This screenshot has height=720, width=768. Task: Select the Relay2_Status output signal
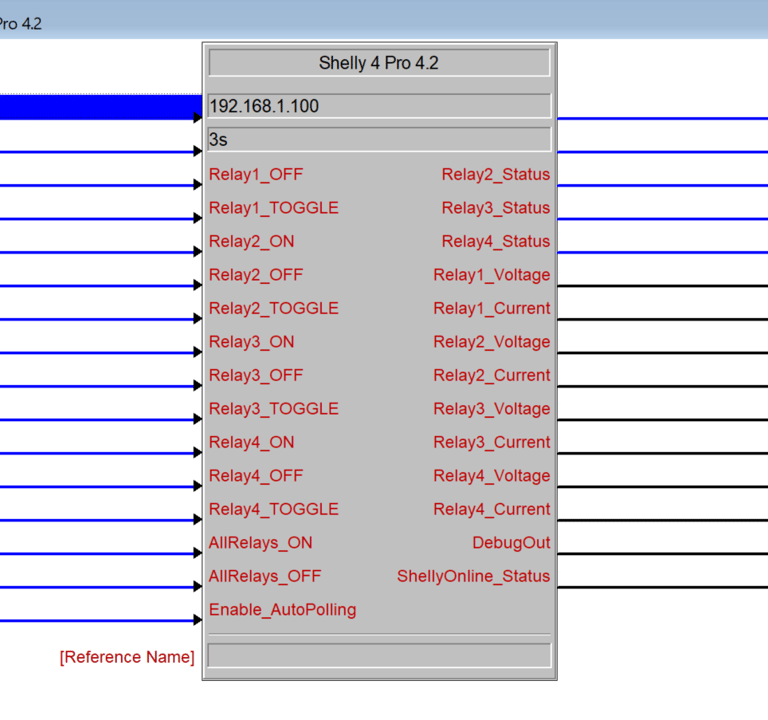point(496,174)
